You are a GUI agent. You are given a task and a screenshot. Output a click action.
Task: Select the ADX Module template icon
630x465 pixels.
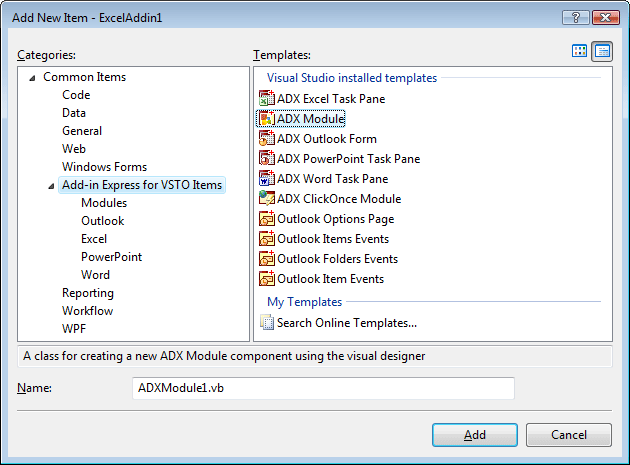267,119
